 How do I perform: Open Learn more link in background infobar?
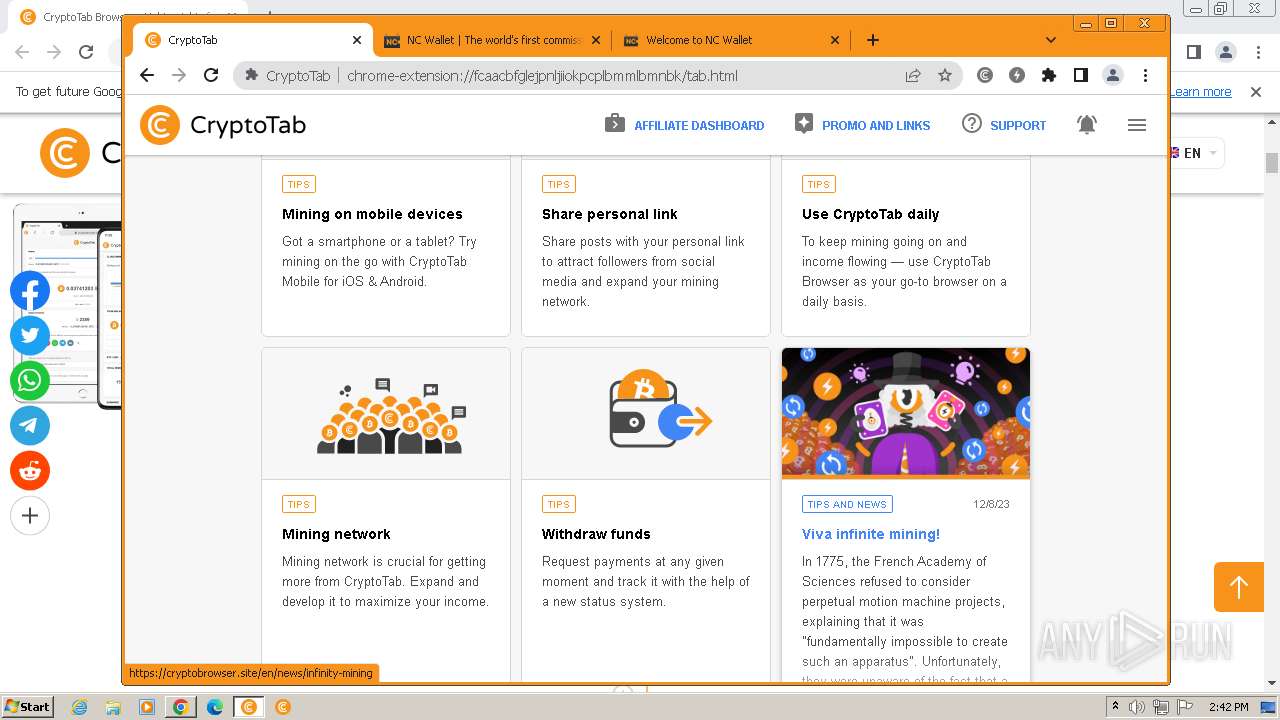[x=1201, y=92]
